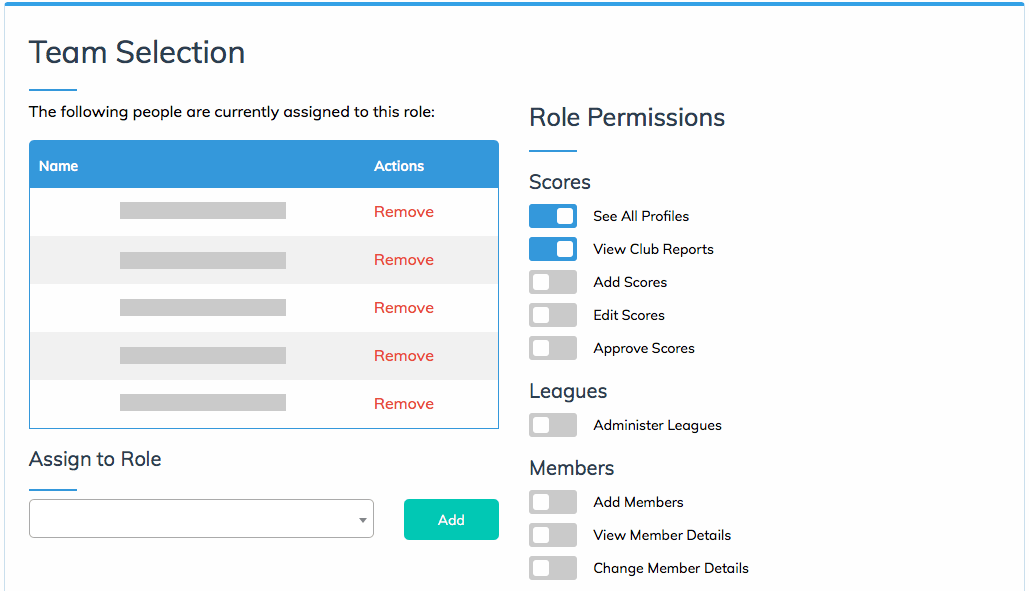This screenshot has height=591, width=1029.
Task: Toggle on Approve Scores permission
Action: (553, 347)
